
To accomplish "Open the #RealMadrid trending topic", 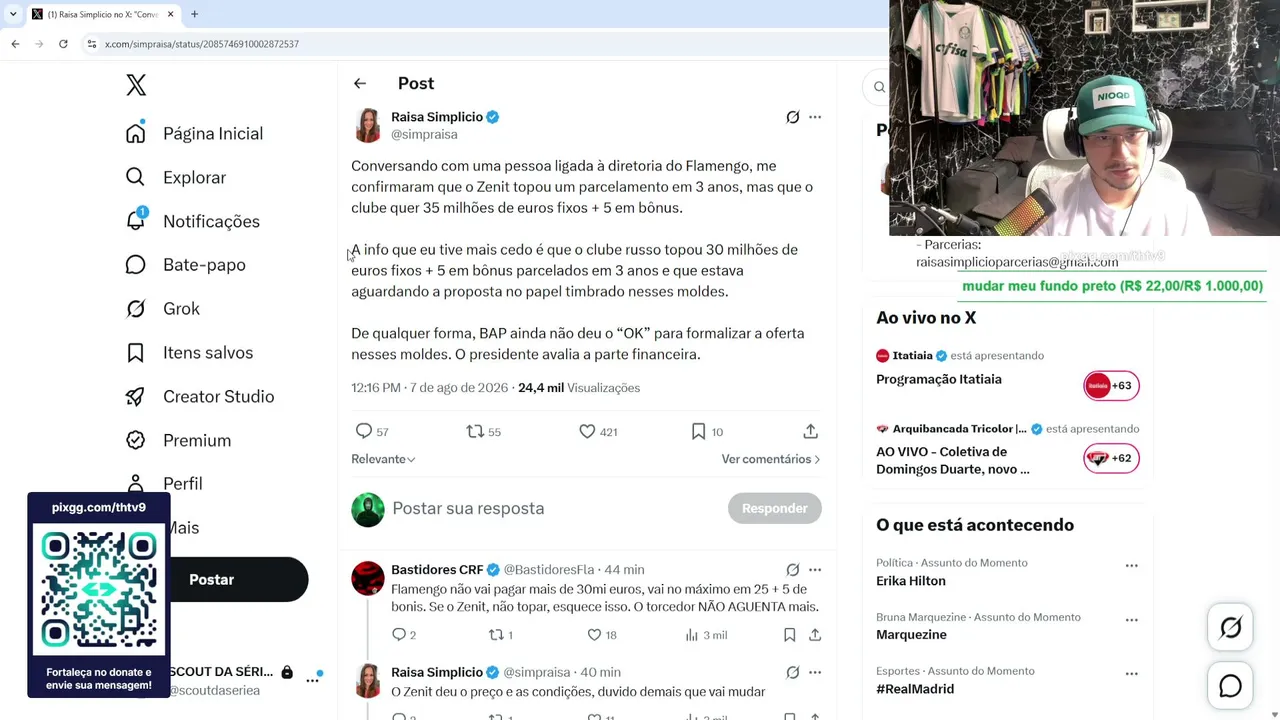I will pyautogui.click(x=915, y=689).
